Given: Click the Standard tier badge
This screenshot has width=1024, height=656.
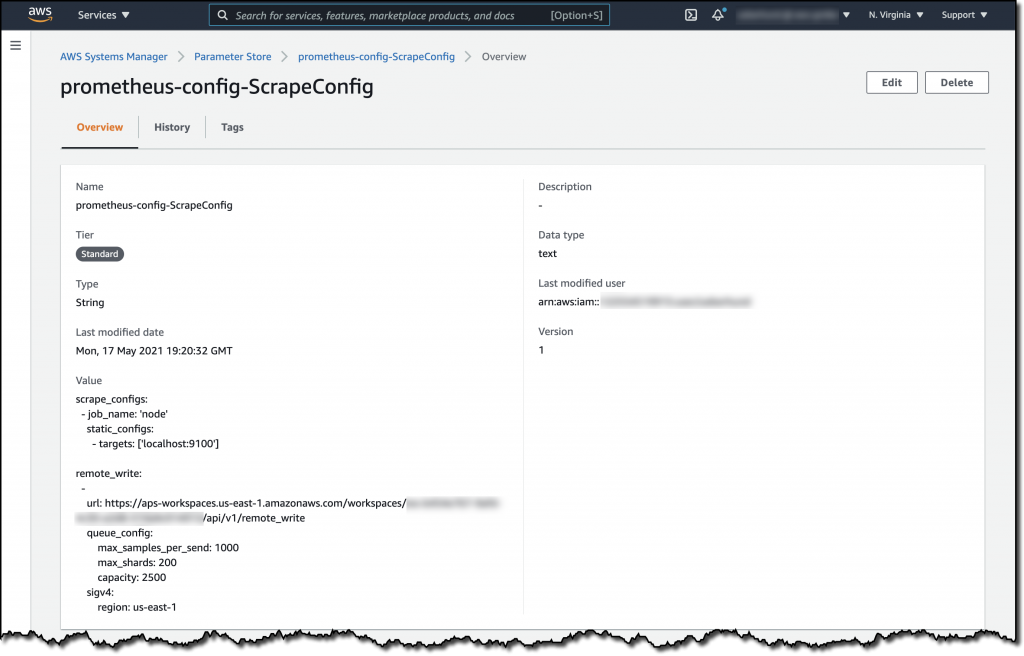Looking at the screenshot, I should click(99, 254).
